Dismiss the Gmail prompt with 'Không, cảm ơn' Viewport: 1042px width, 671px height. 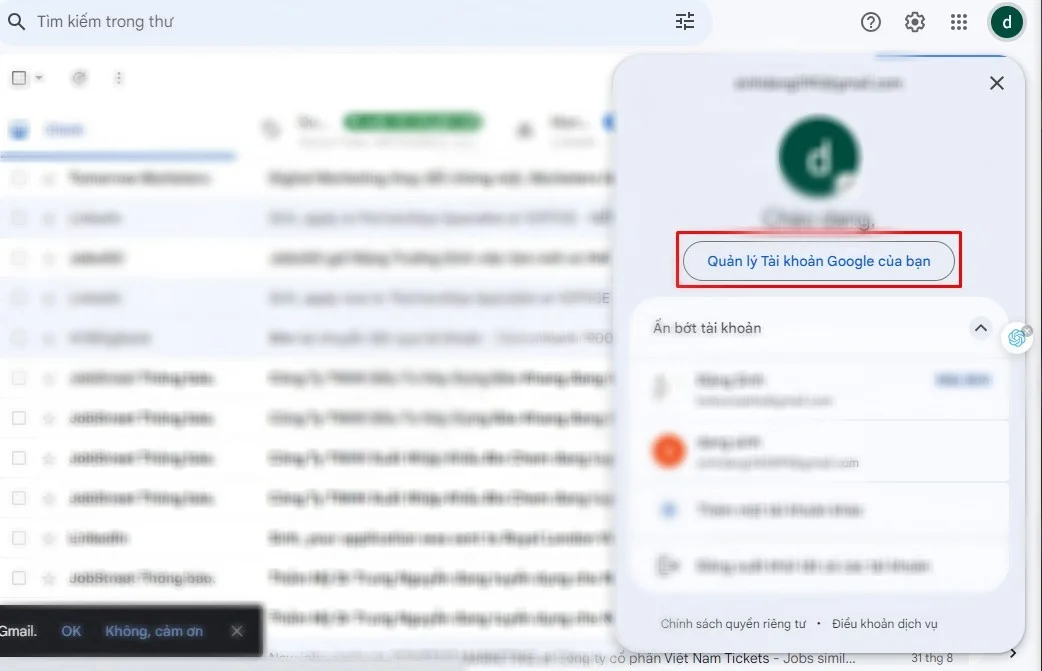click(x=154, y=631)
